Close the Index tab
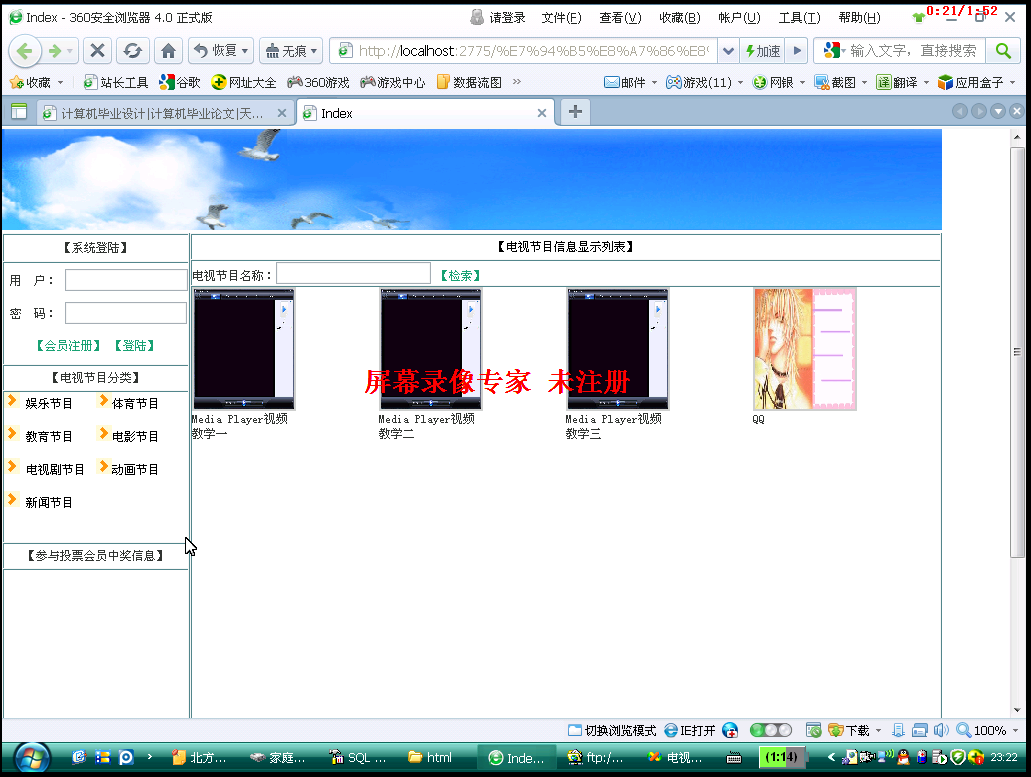 pyautogui.click(x=542, y=113)
